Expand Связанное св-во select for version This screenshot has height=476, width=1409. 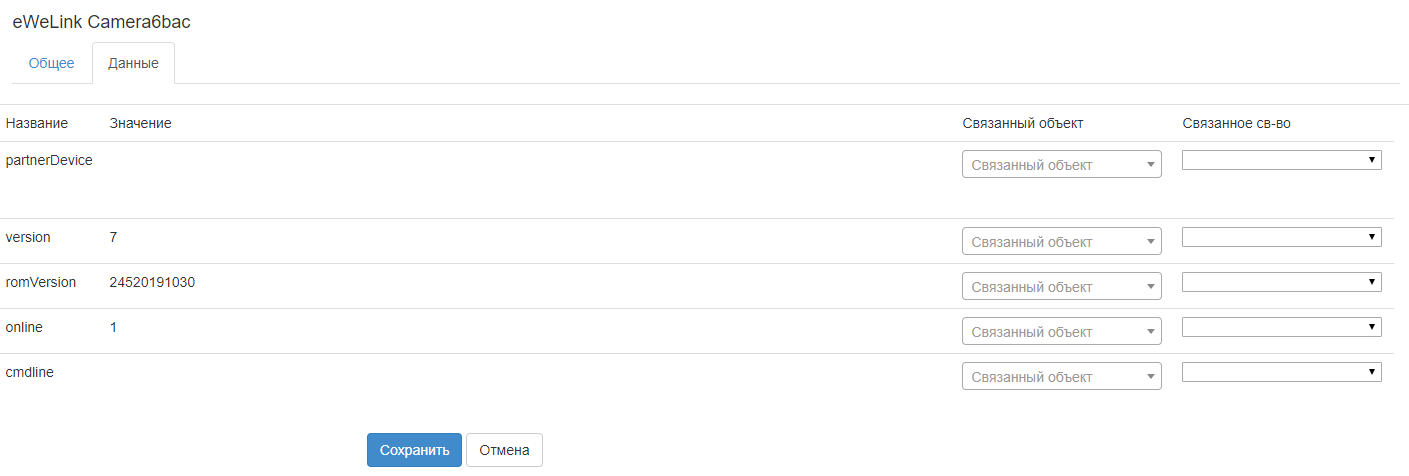pos(1281,237)
